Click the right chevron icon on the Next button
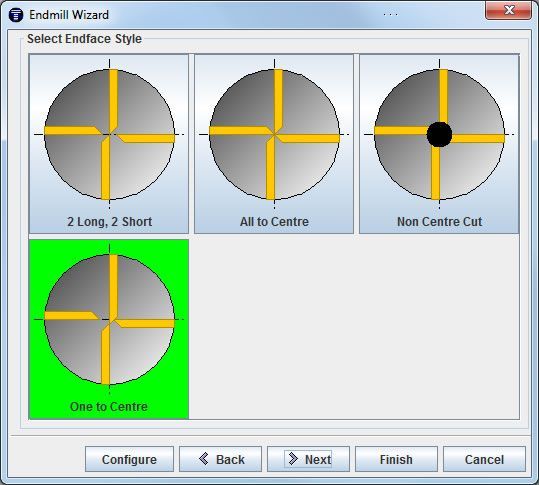Screen dimensions: 539x485 pos(293,459)
